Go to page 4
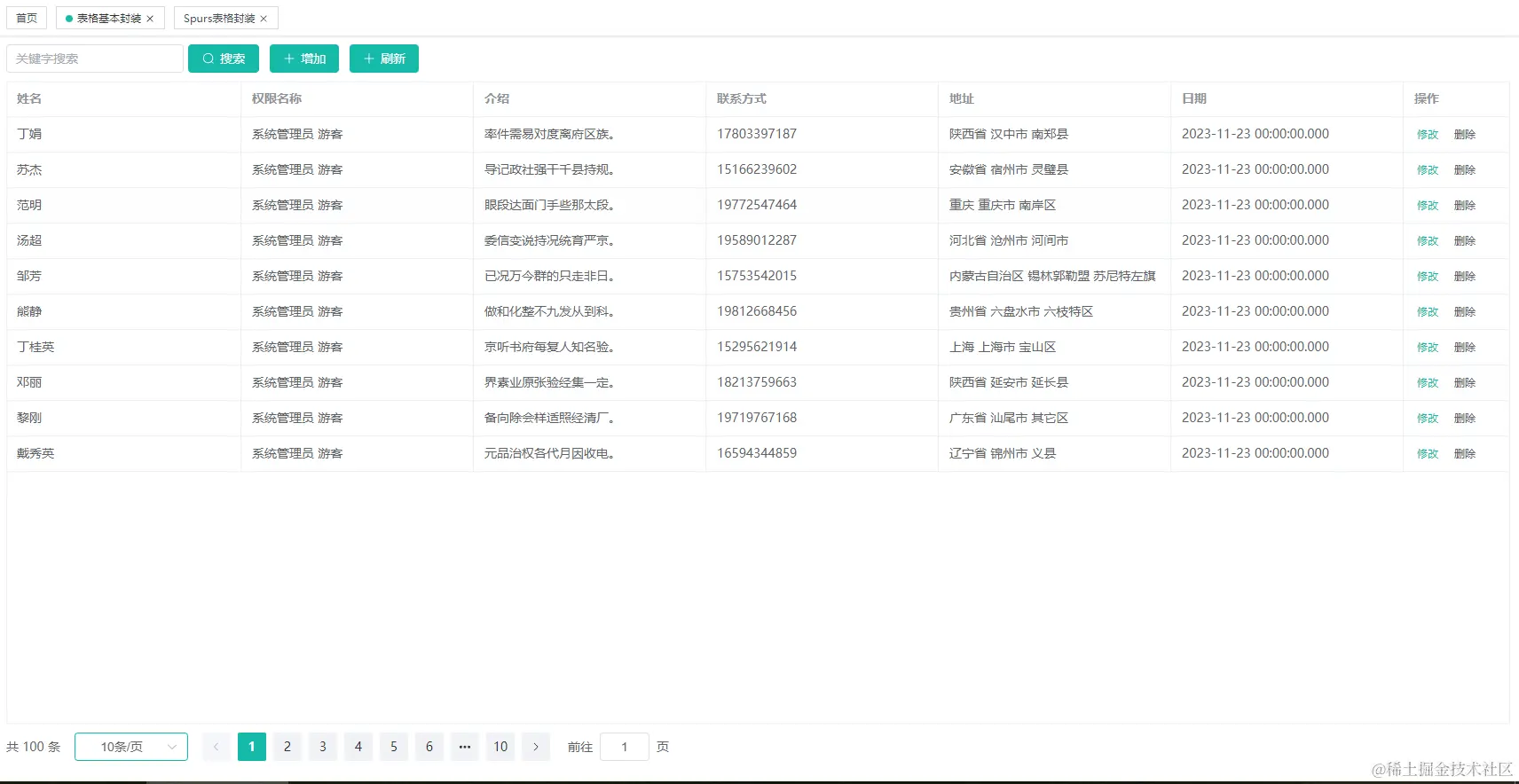The width and height of the screenshot is (1519, 784). pyautogui.click(x=358, y=747)
